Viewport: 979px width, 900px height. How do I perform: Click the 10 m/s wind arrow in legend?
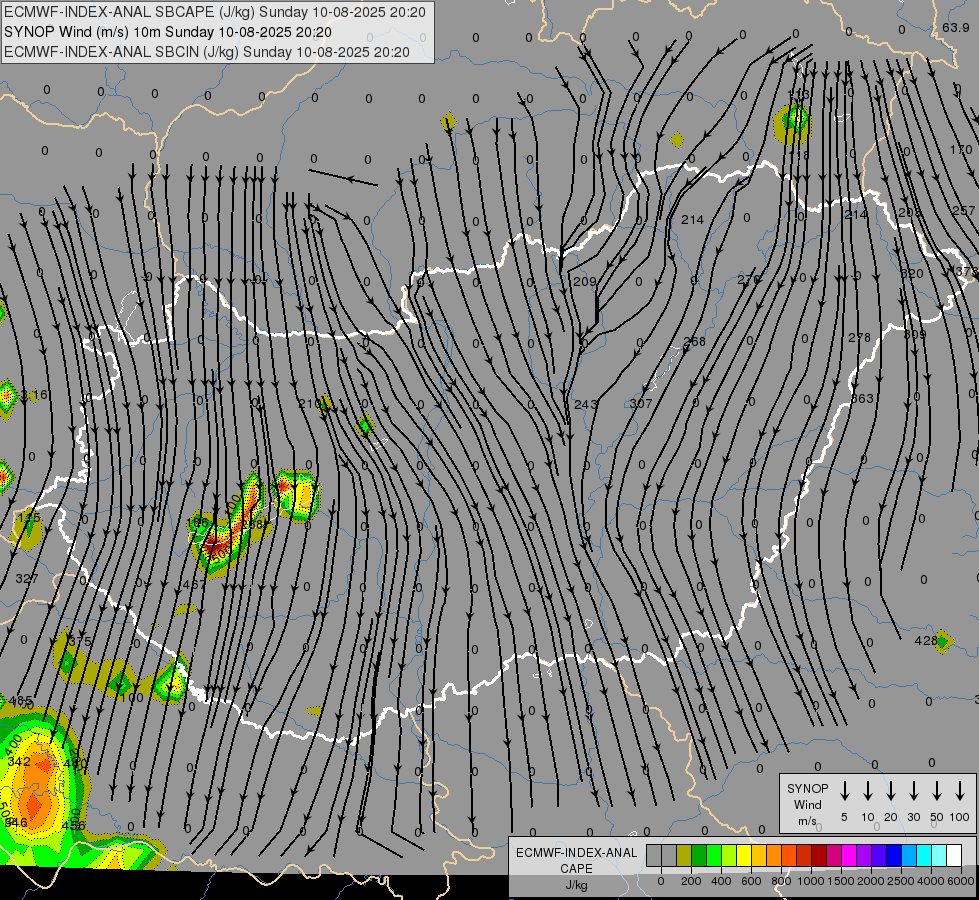coord(868,791)
